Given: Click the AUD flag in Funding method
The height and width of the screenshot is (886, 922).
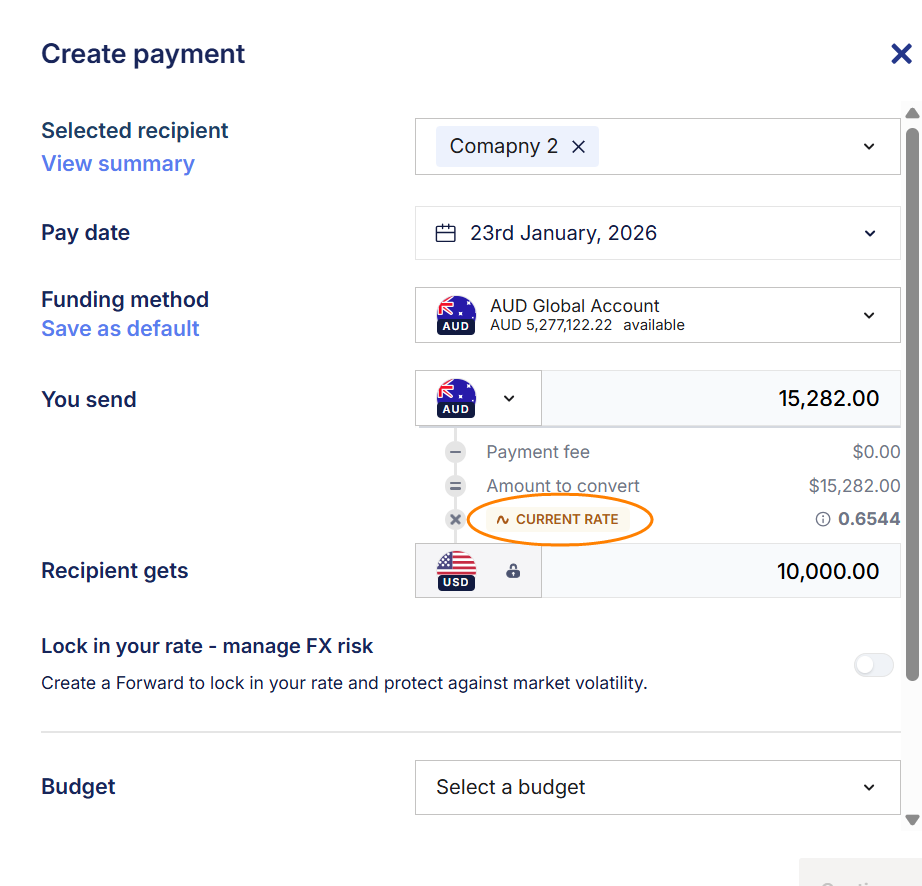Looking at the screenshot, I should coord(457,315).
